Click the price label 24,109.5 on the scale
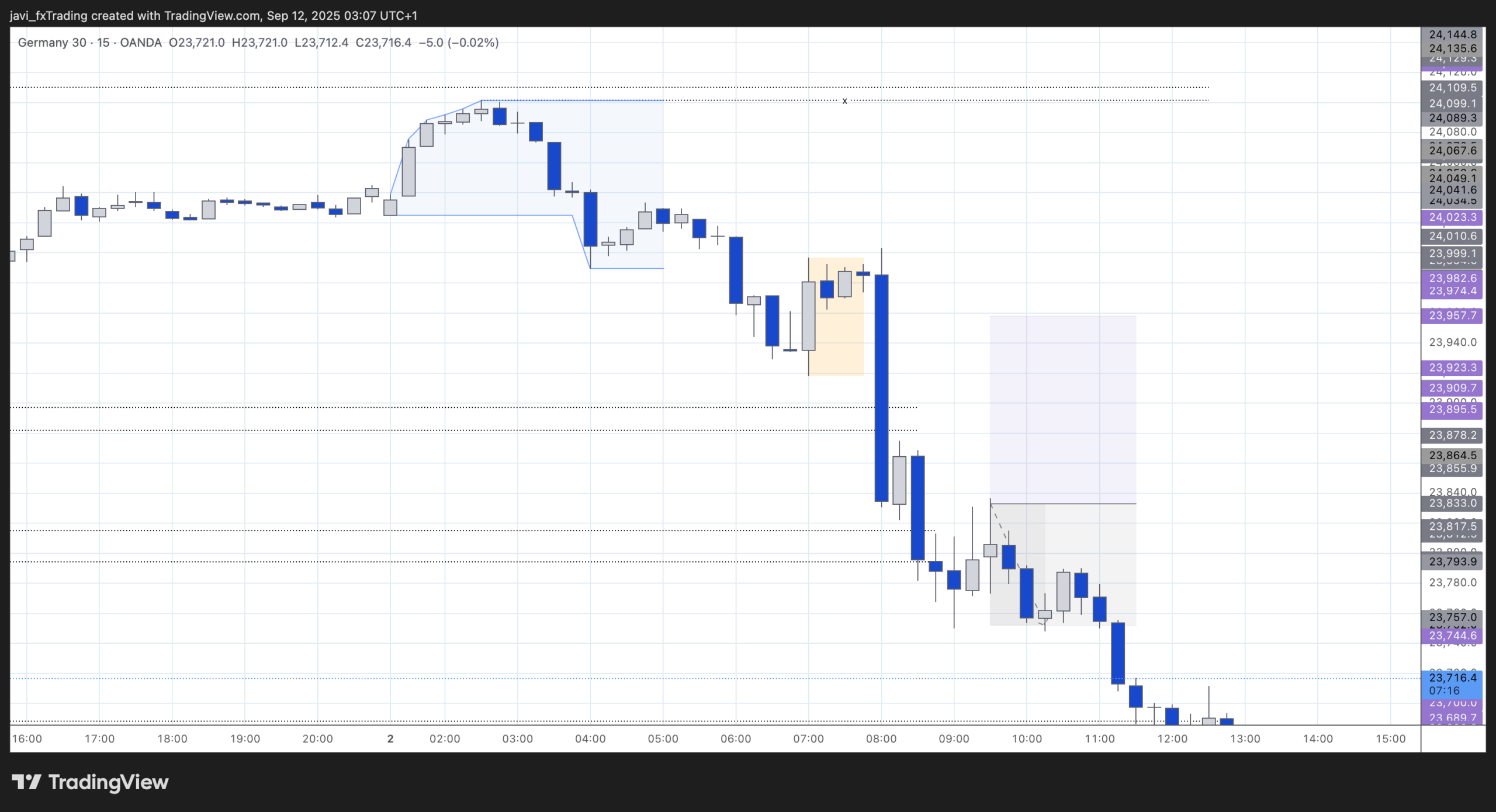The image size is (1496, 812). 1453,88
